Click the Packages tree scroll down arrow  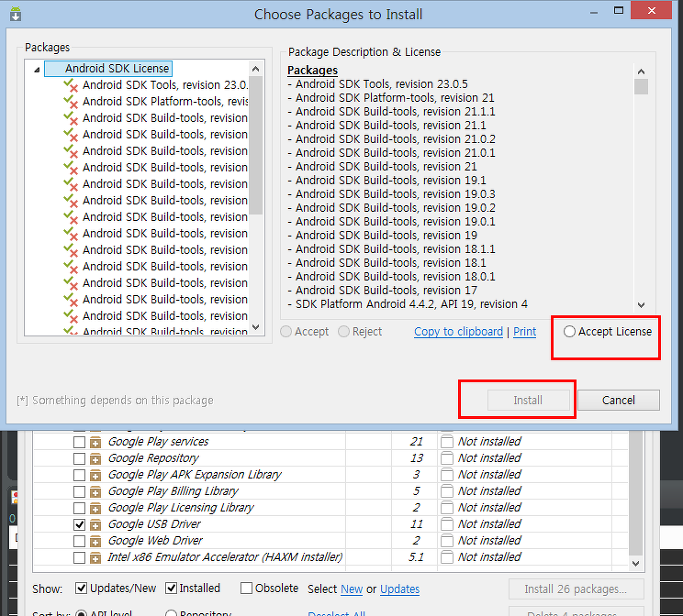click(256, 327)
